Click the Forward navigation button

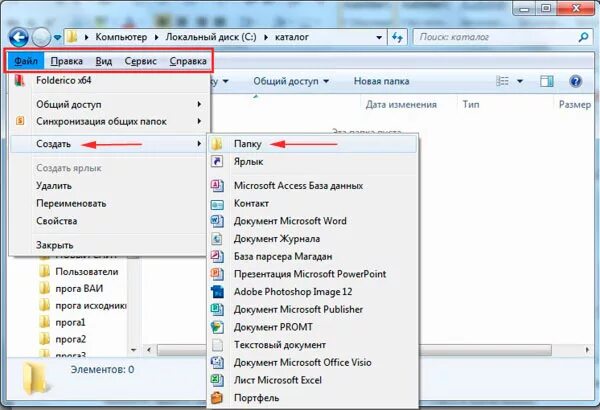[x=41, y=38]
